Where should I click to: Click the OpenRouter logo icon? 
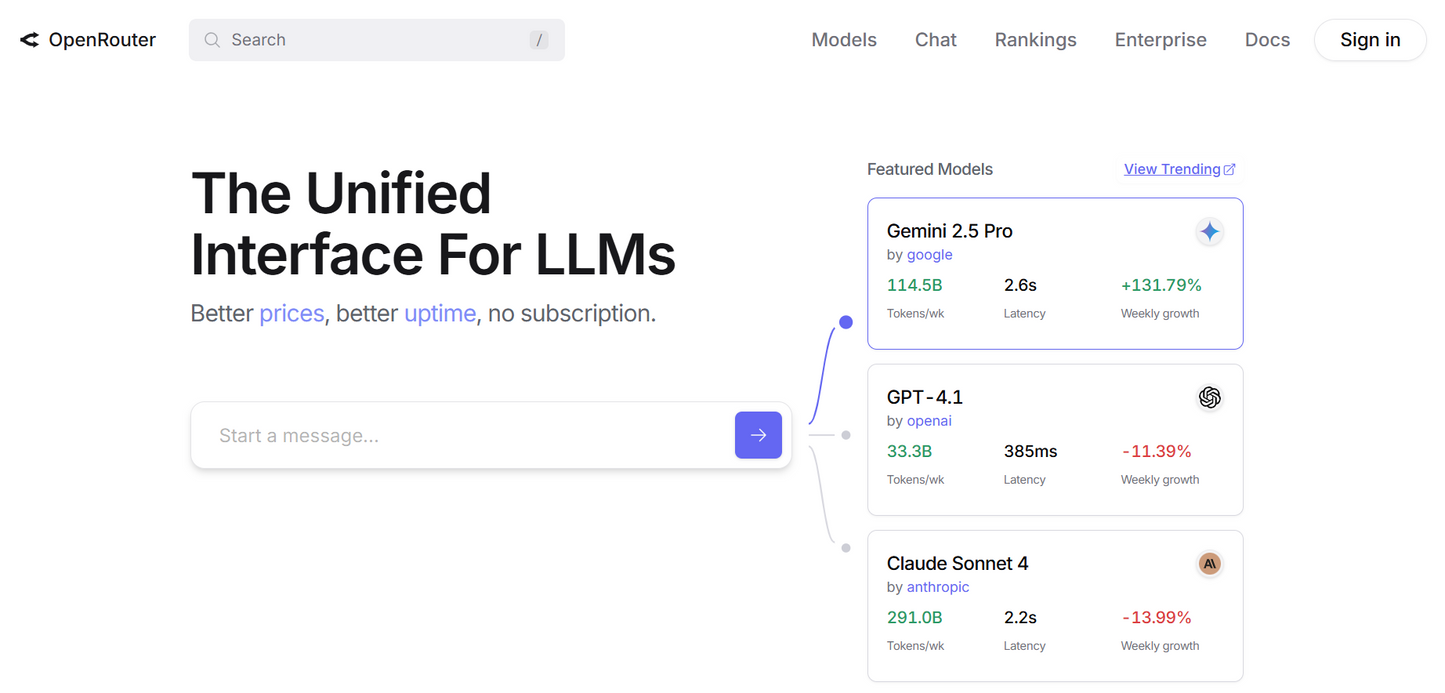[30, 40]
